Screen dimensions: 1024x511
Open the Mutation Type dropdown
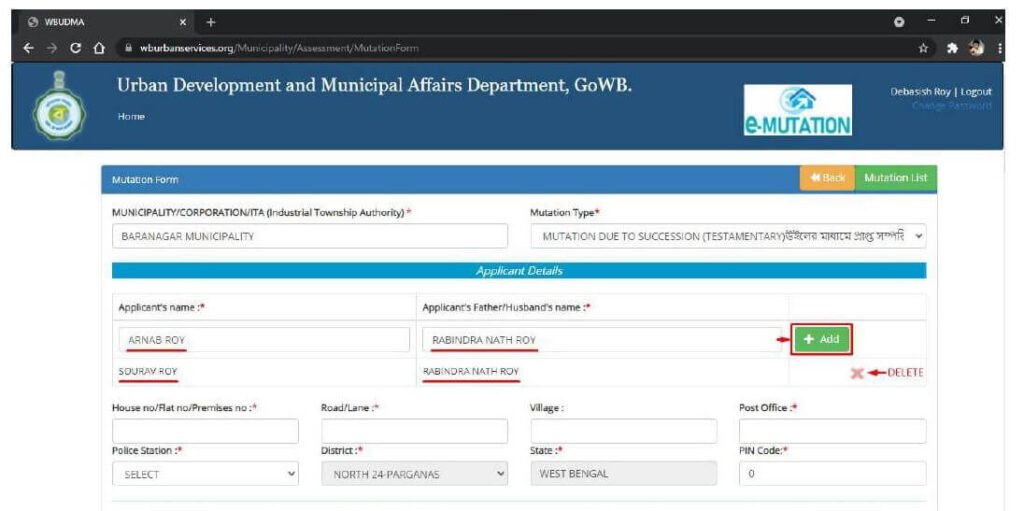tap(728, 237)
